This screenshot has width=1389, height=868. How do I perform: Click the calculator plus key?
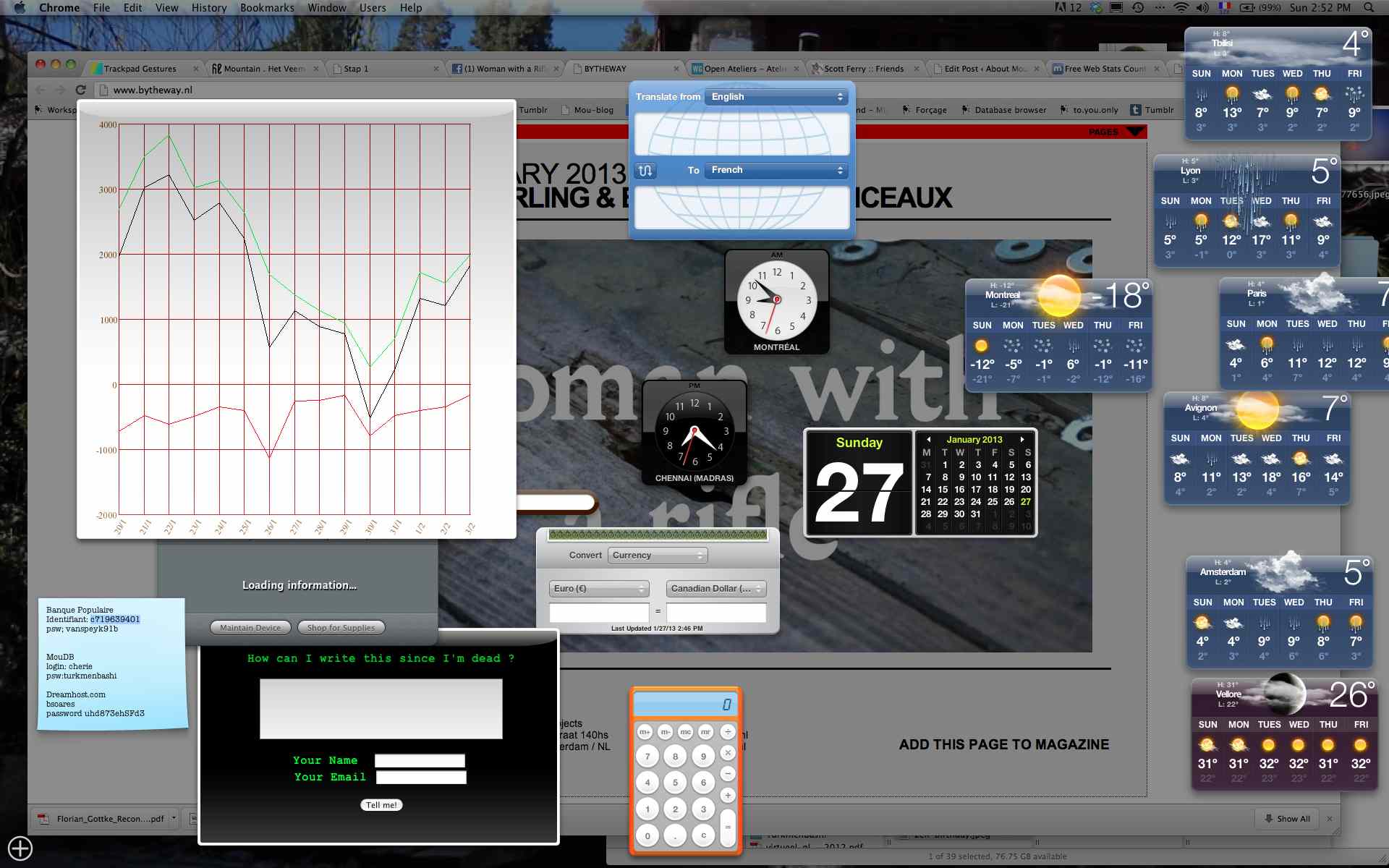point(728,795)
